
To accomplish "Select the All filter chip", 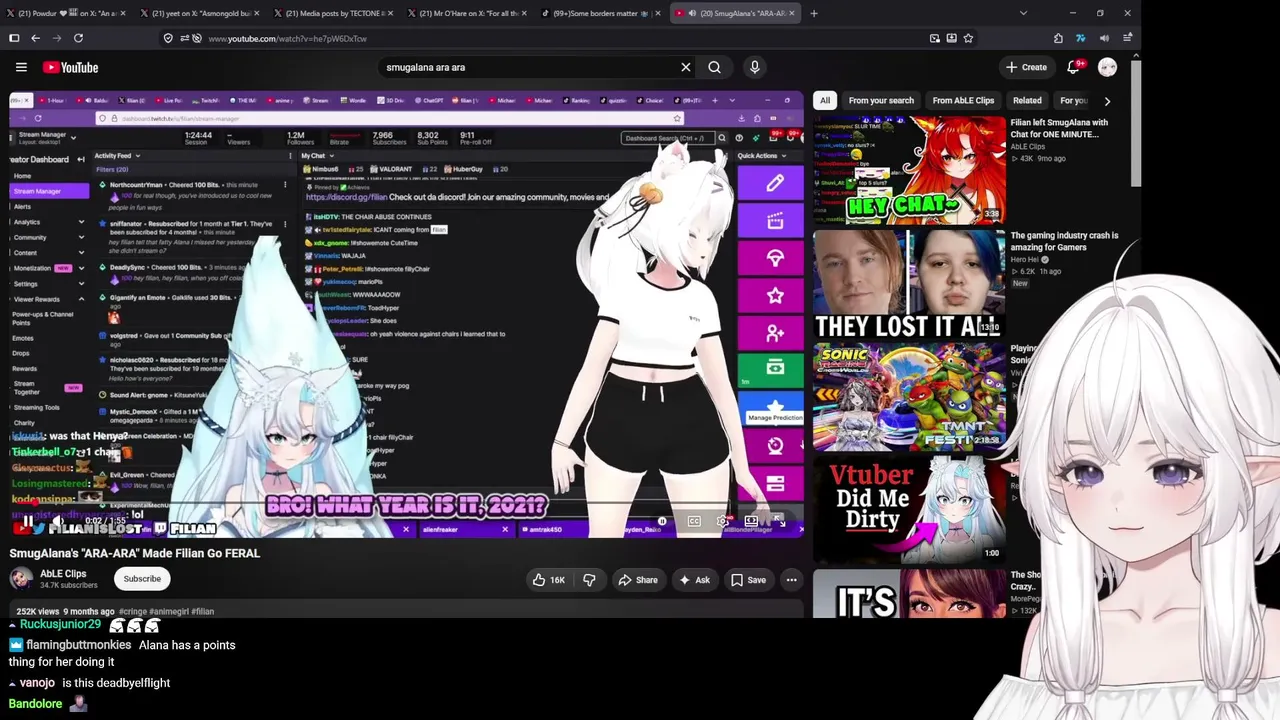I will click(825, 100).
